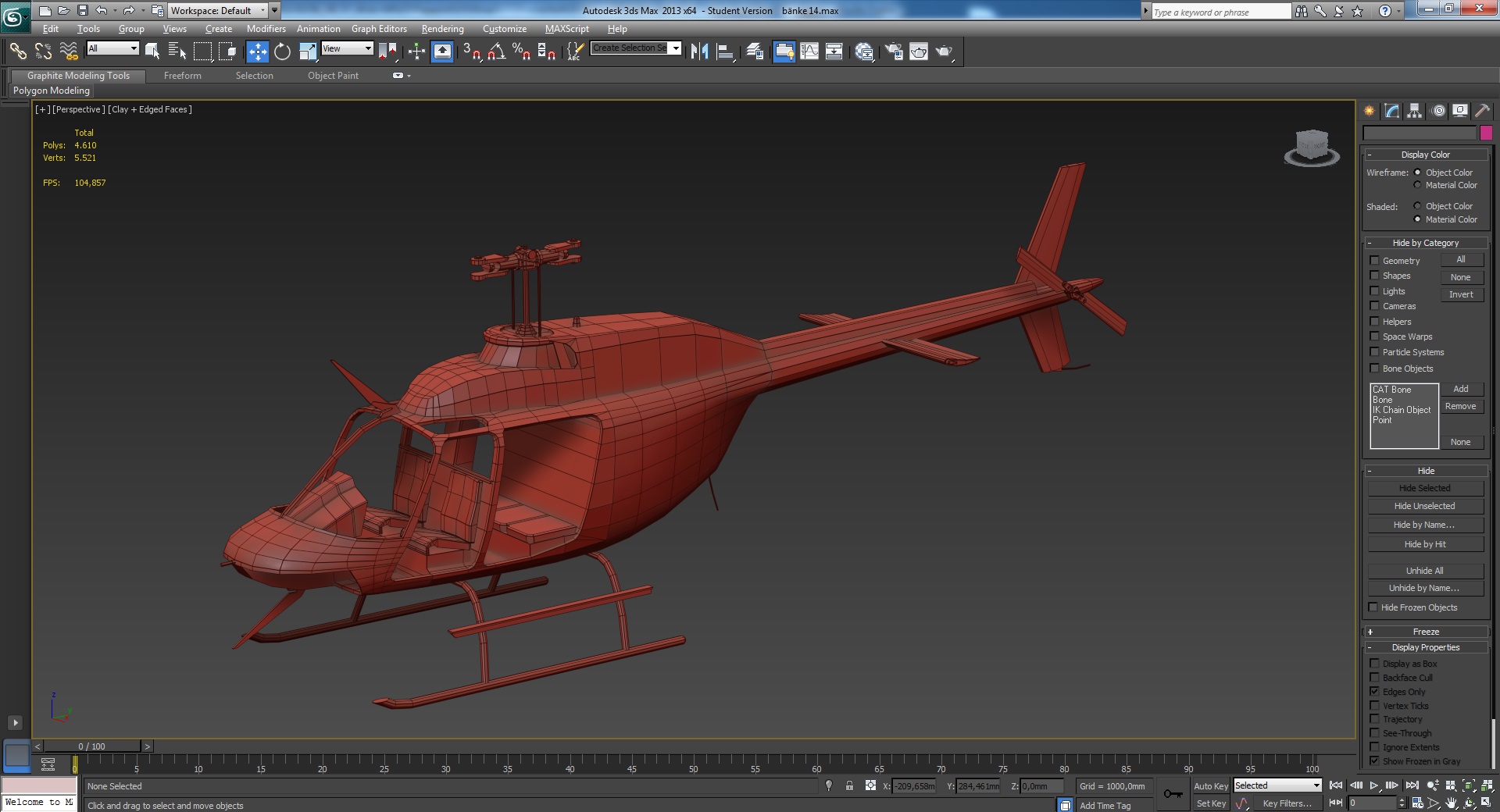Switch to the Freeform tab
Viewport: 1500px width, 812px height.
(182, 76)
